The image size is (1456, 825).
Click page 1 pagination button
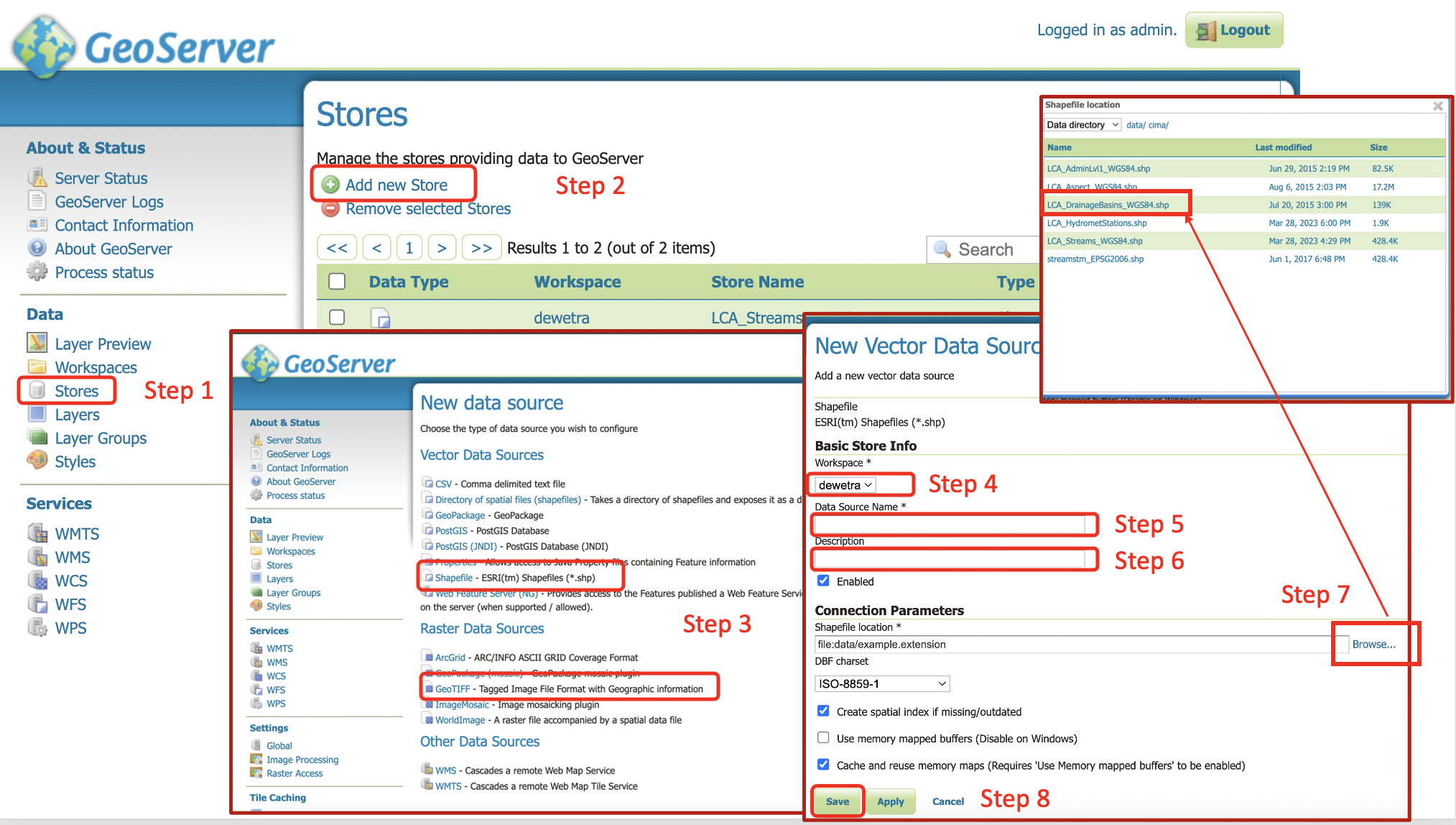click(409, 248)
